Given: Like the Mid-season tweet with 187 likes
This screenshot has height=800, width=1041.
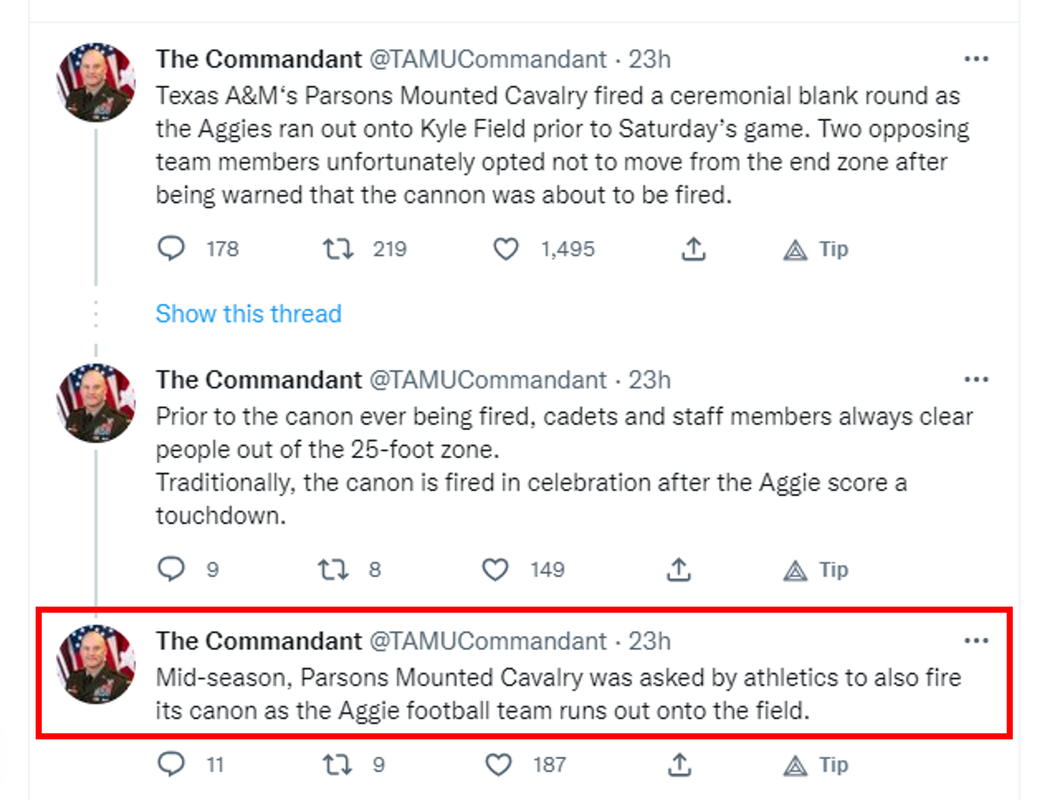Looking at the screenshot, I should coord(498,765).
